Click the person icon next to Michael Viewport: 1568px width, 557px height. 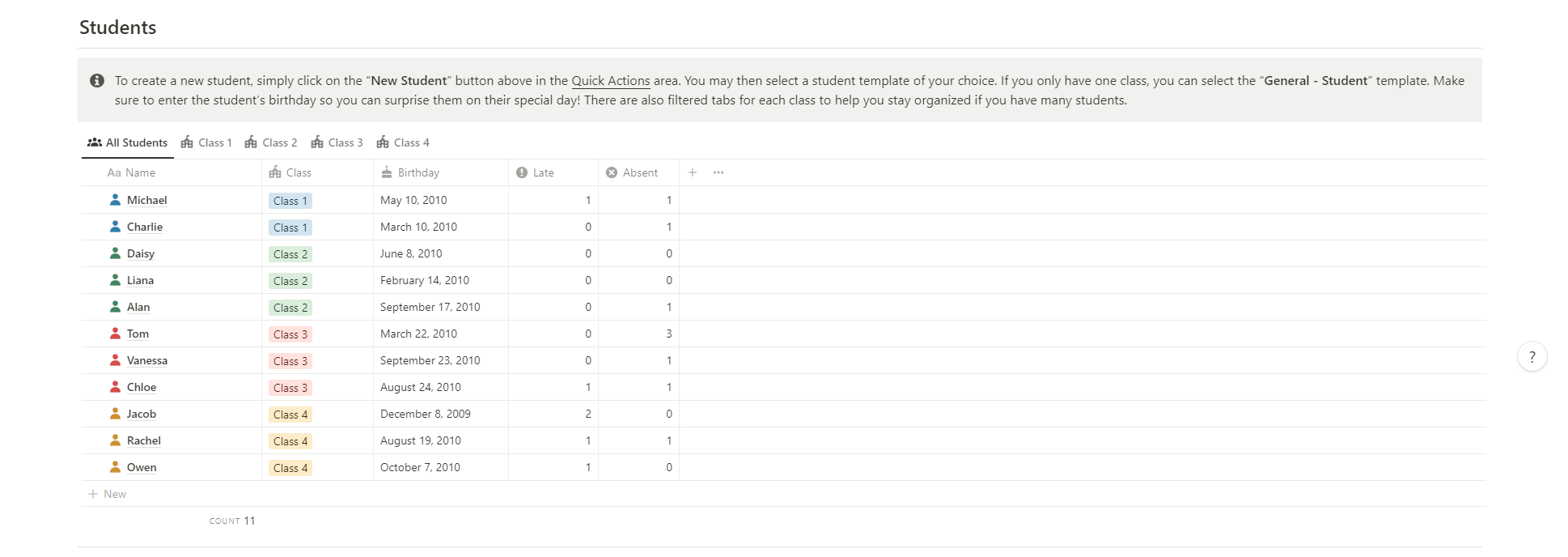[x=116, y=199]
